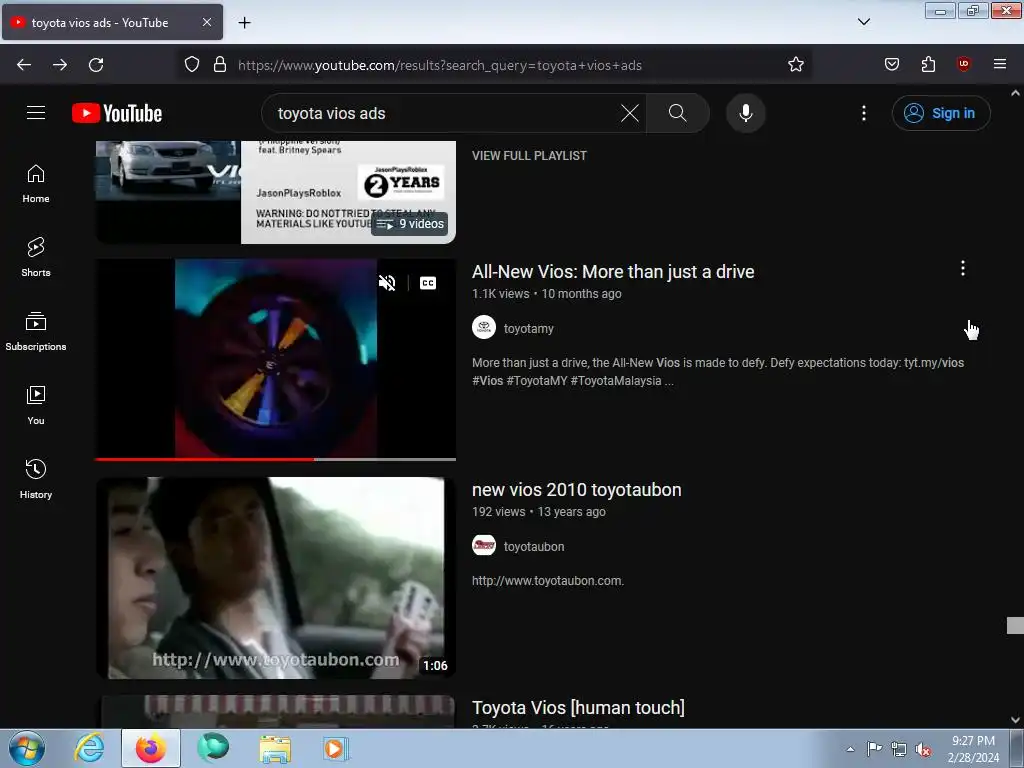View site security padlock information

click(x=220, y=65)
